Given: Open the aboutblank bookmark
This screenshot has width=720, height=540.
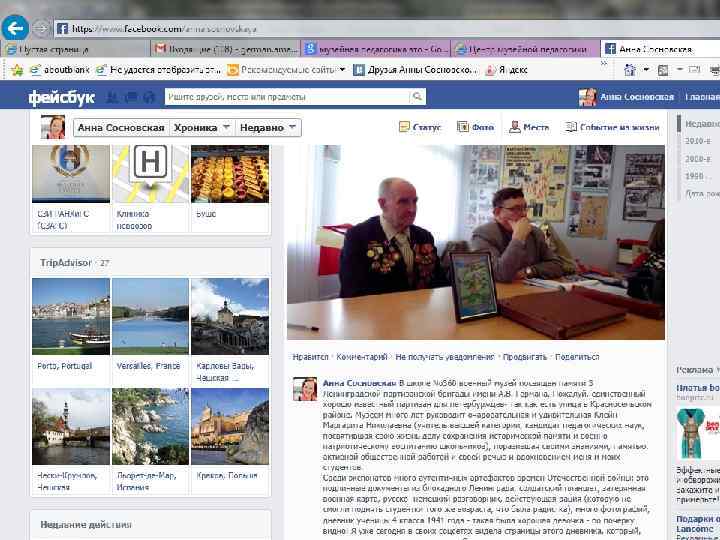Looking at the screenshot, I should [60, 70].
